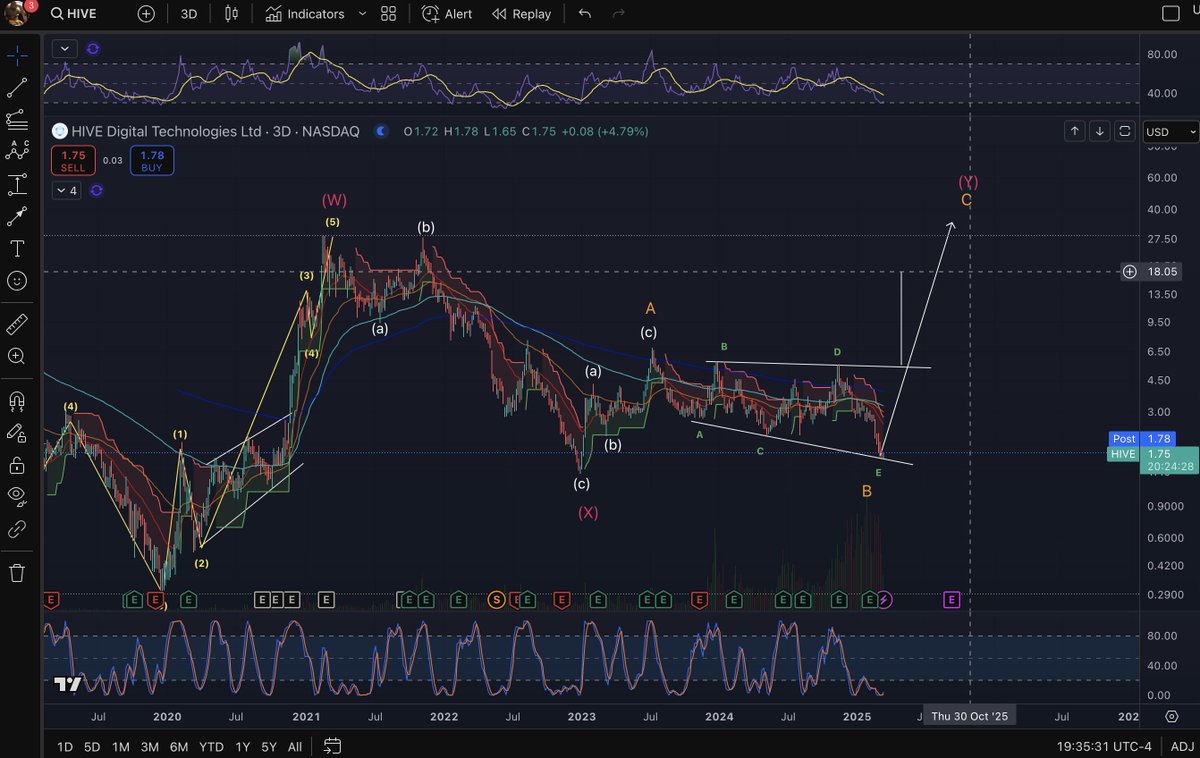The width and height of the screenshot is (1200, 758).
Task: Activate the zoom-in tool
Action: pyautogui.click(x=16, y=356)
